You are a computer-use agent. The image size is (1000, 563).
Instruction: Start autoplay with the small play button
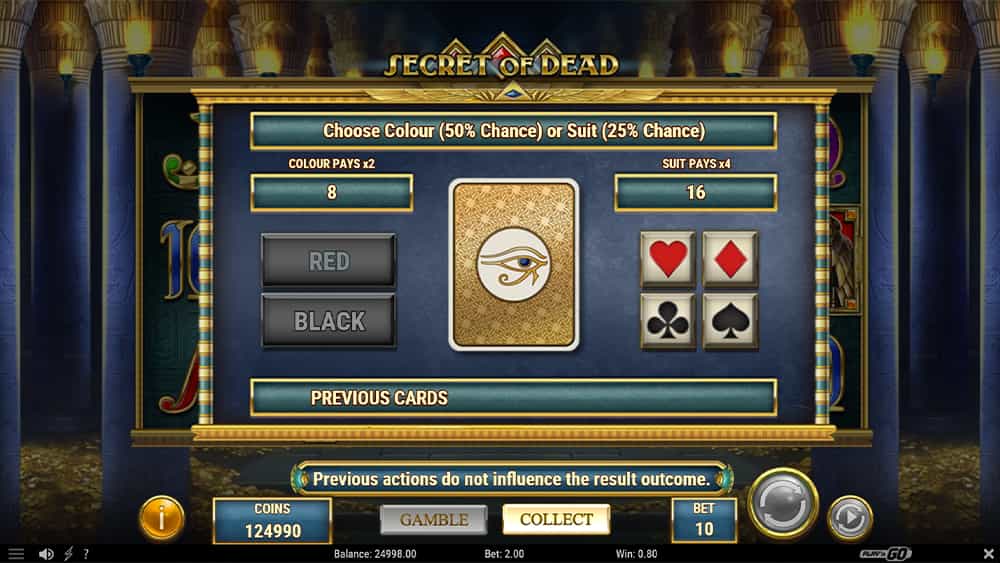[849, 518]
